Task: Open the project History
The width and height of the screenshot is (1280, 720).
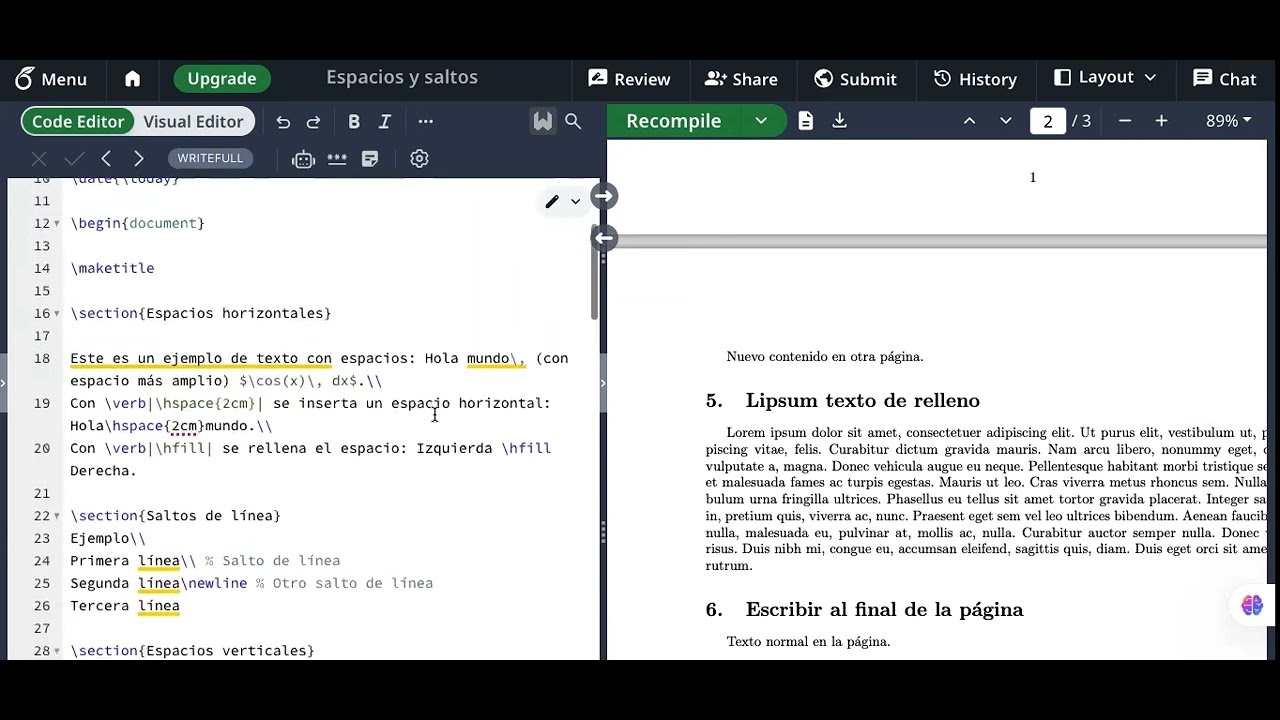Action: point(975,79)
